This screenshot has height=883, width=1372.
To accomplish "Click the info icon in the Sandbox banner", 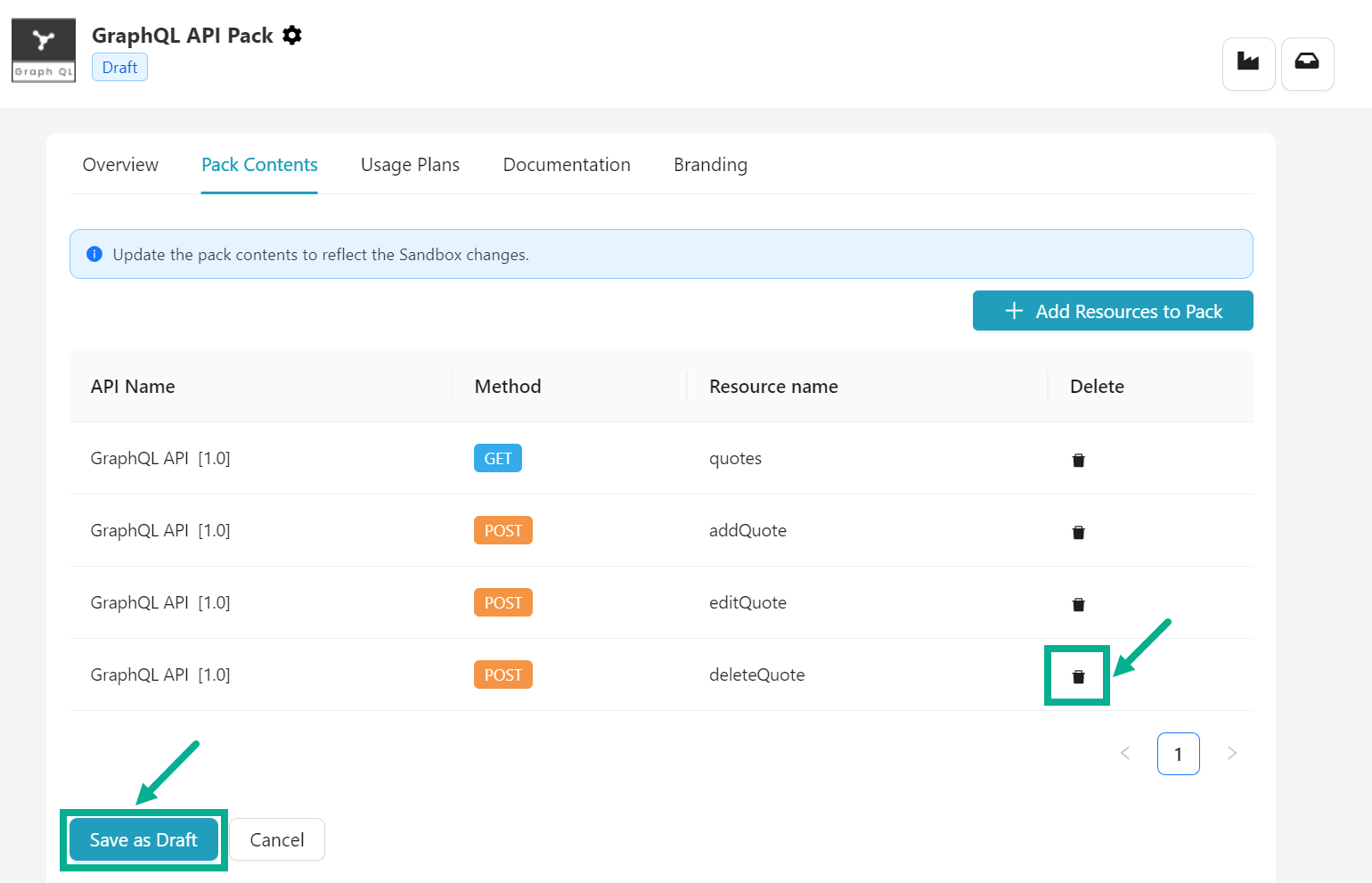I will pyautogui.click(x=94, y=254).
